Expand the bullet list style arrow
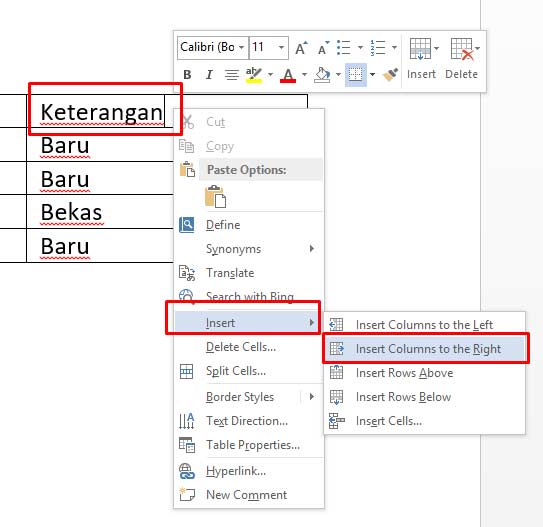 coord(360,47)
